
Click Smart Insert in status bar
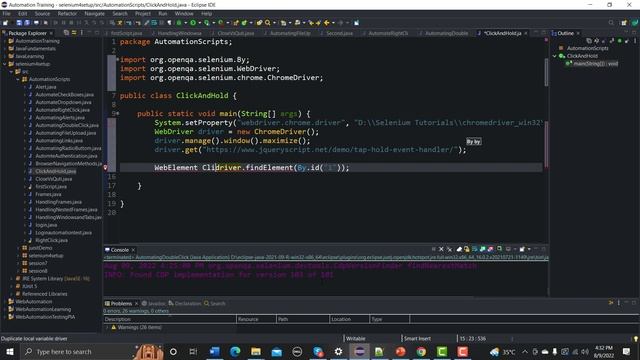click(x=417, y=338)
